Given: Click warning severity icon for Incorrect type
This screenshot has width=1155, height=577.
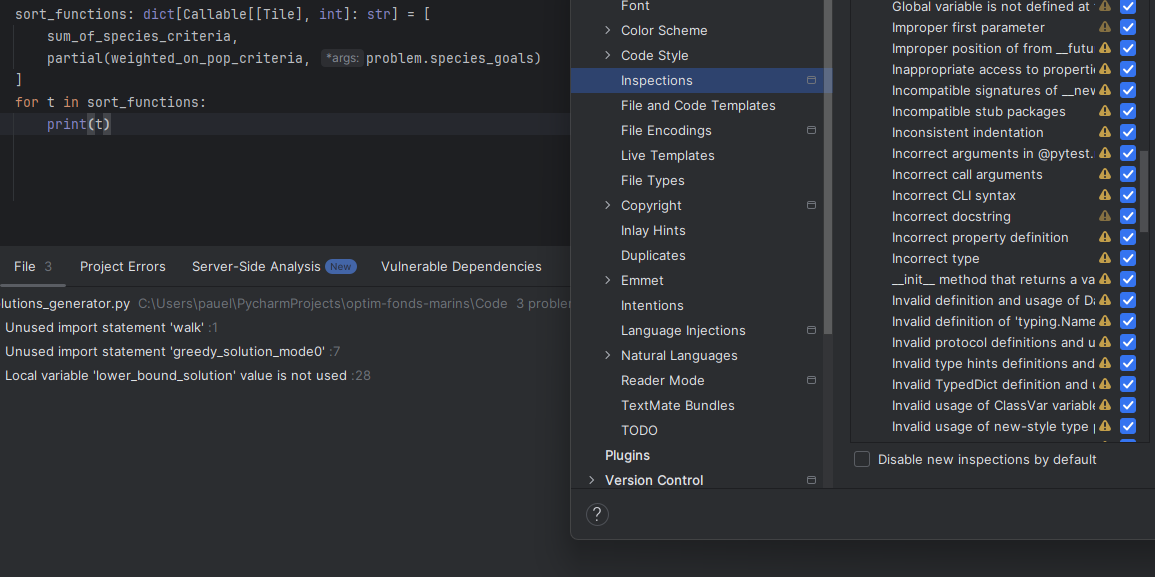Looking at the screenshot, I should tap(1105, 259).
